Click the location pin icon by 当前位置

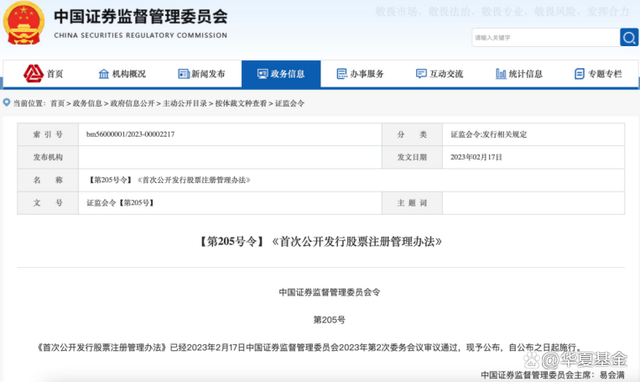tap(7, 102)
